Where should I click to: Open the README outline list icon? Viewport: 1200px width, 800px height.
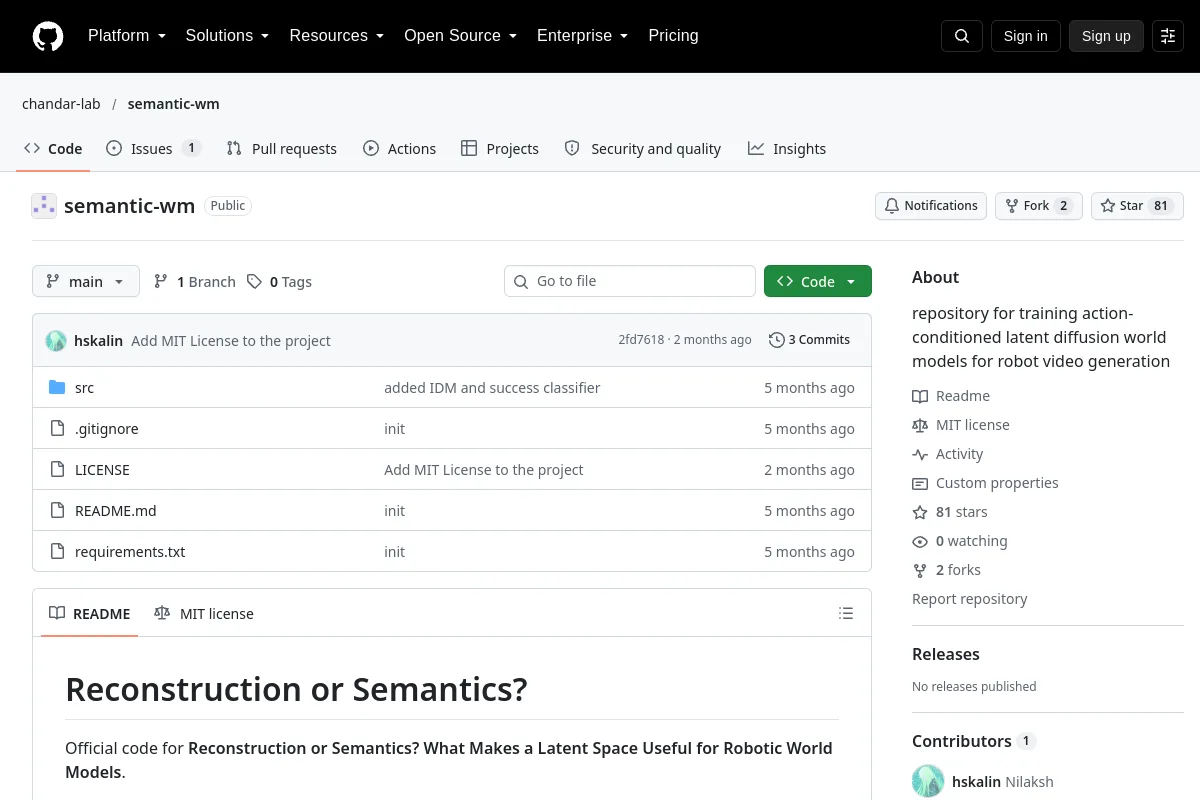point(846,613)
